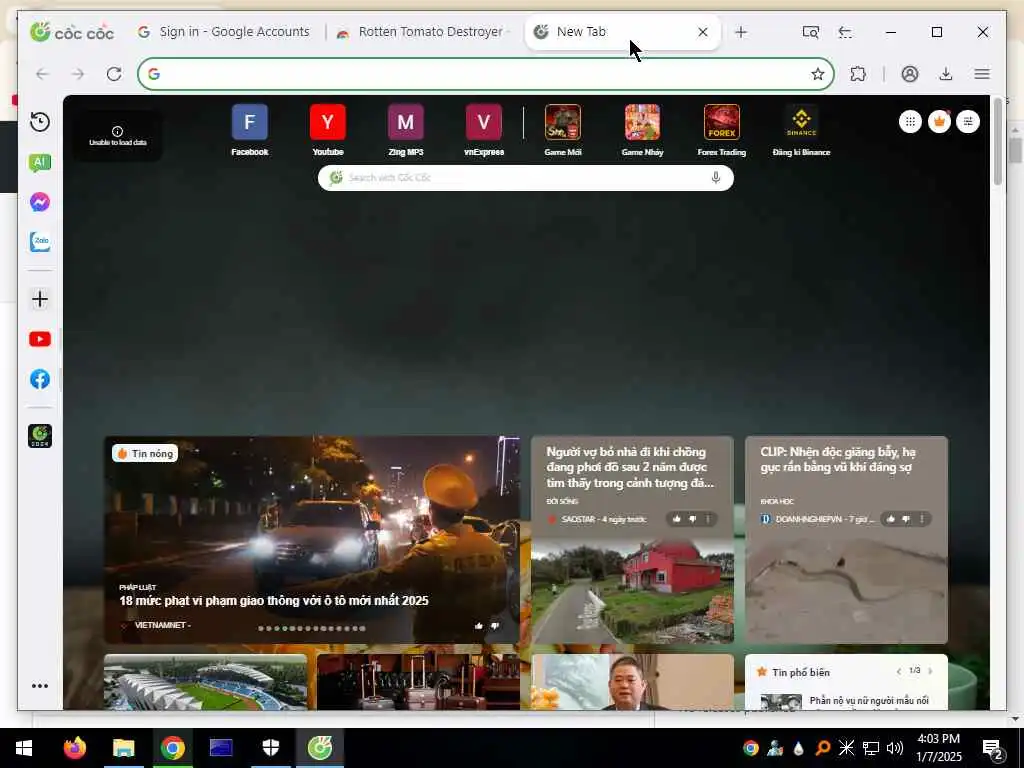
Task: Open the downloads icon
Action: tap(946, 74)
